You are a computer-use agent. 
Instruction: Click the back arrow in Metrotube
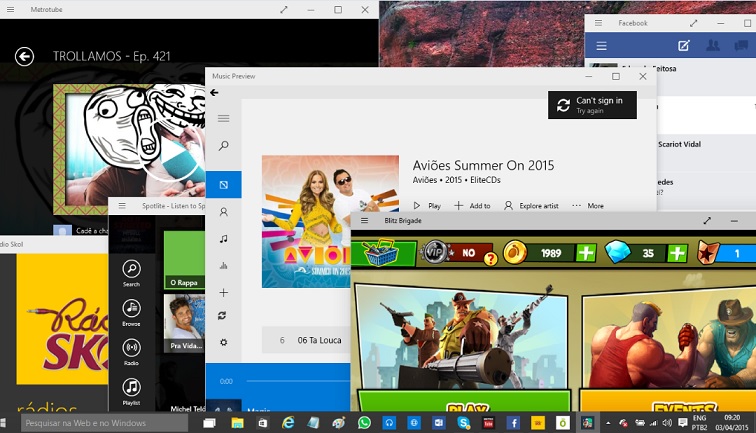tap(24, 57)
